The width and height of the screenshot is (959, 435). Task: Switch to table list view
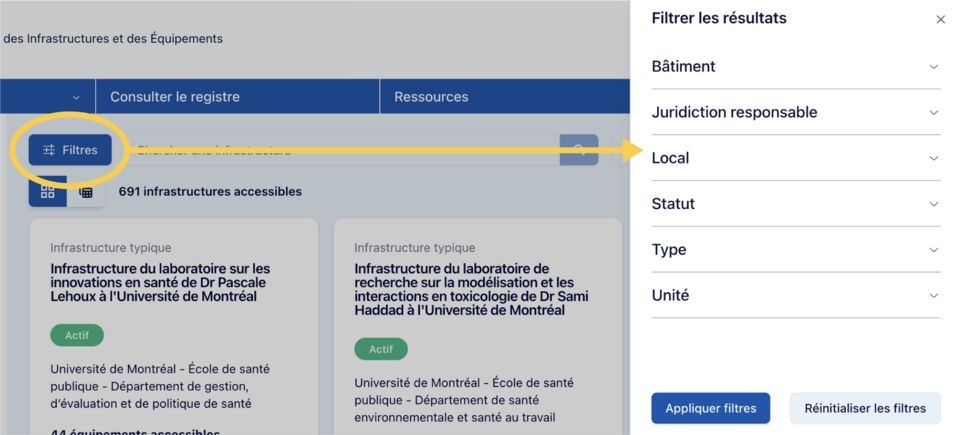[86, 192]
